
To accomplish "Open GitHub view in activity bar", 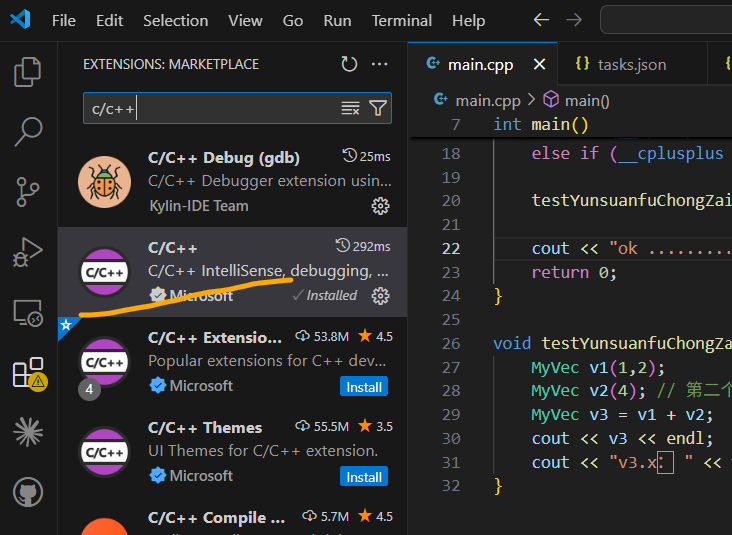I will point(28,492).
